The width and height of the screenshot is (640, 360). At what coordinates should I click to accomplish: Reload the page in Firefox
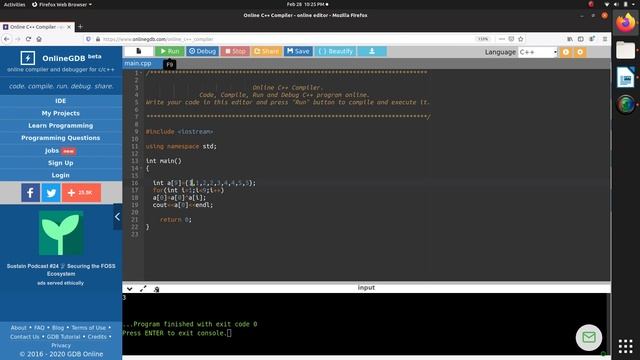(x=28, y=39)
